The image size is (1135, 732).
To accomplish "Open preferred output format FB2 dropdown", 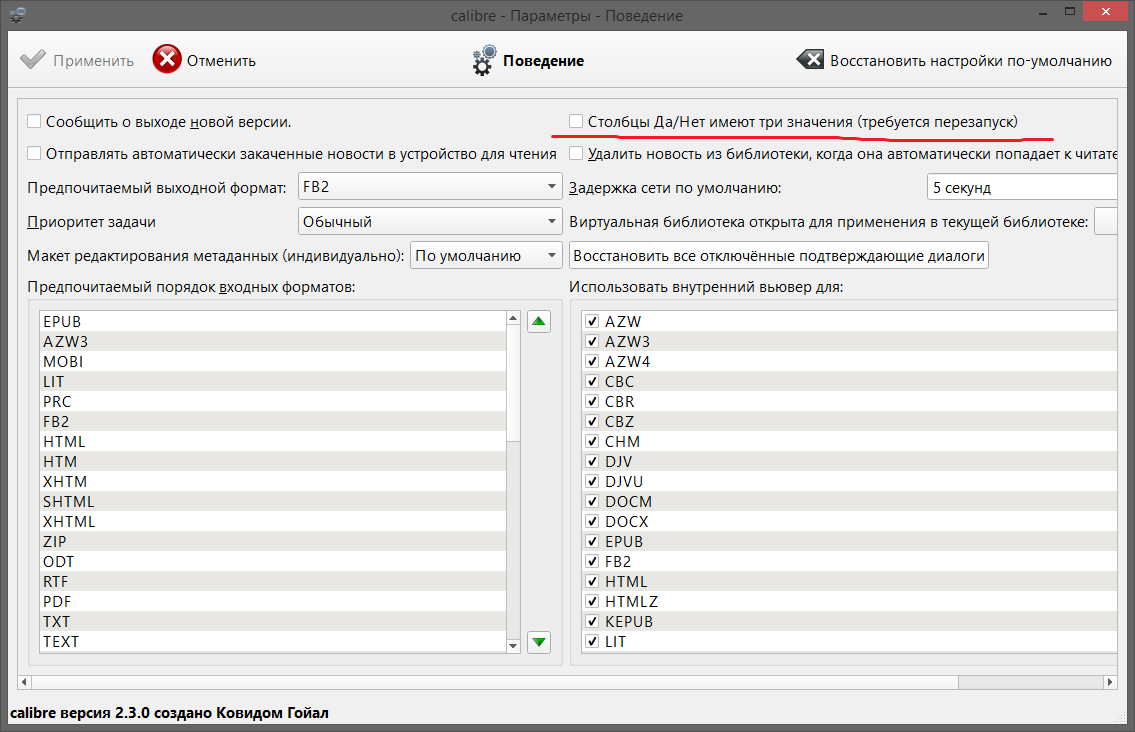I will pos(430,187).
